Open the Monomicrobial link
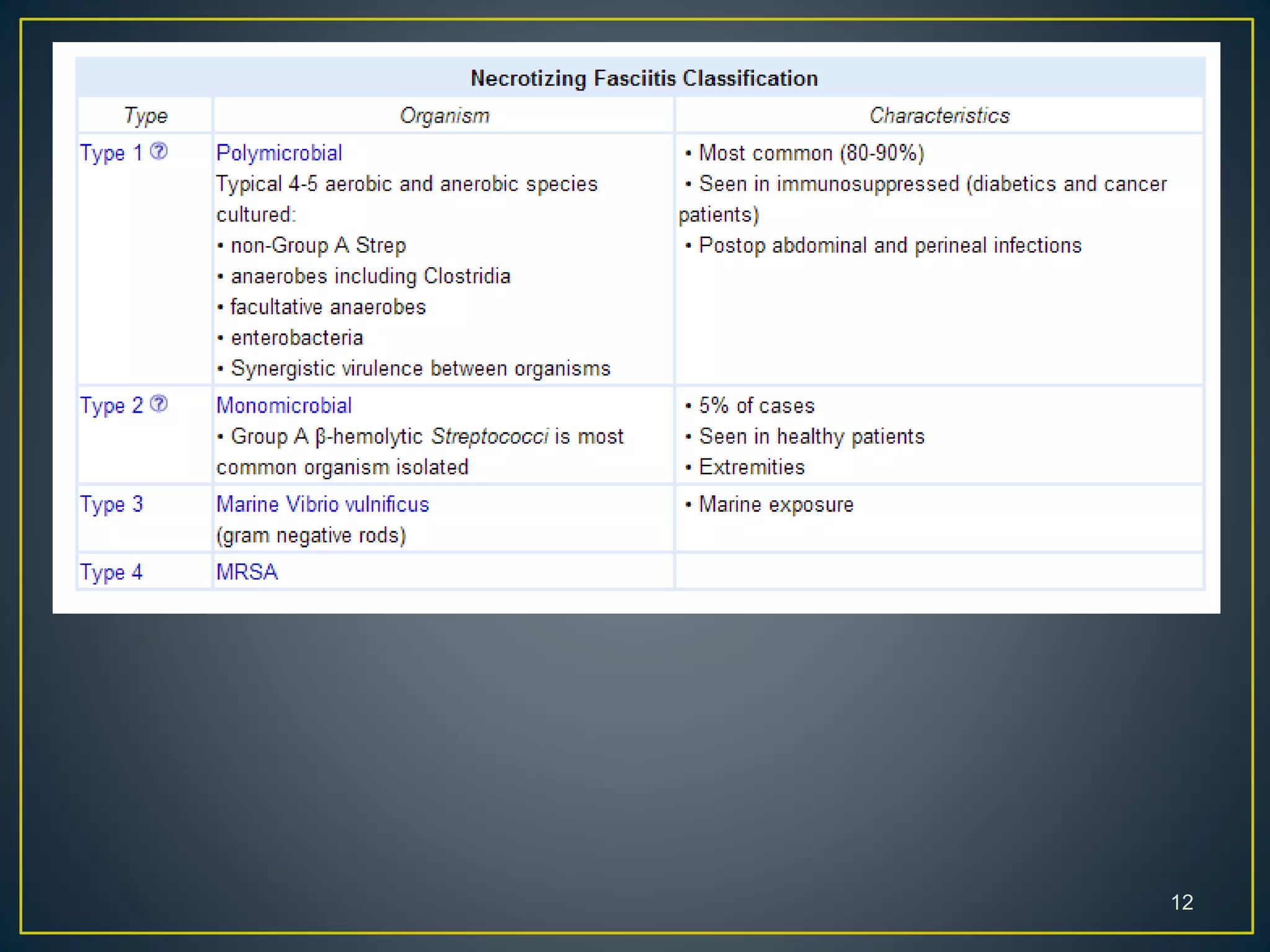Image resolution: width=1270 pixels, height=952 pixels. coord(284,406)
